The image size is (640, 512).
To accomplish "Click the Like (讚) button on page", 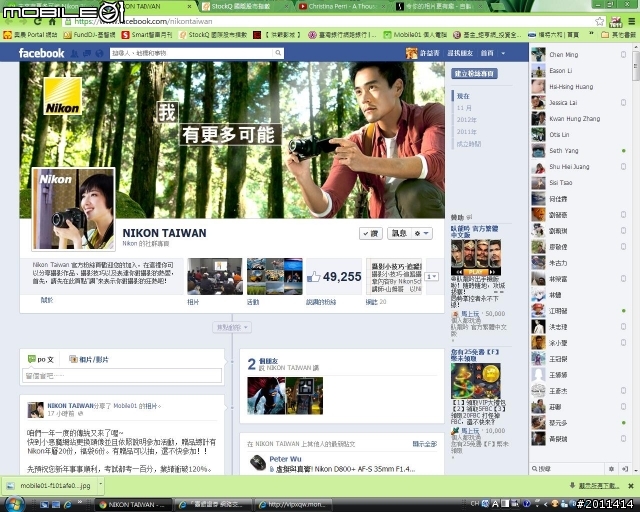I will pos(371,234).
